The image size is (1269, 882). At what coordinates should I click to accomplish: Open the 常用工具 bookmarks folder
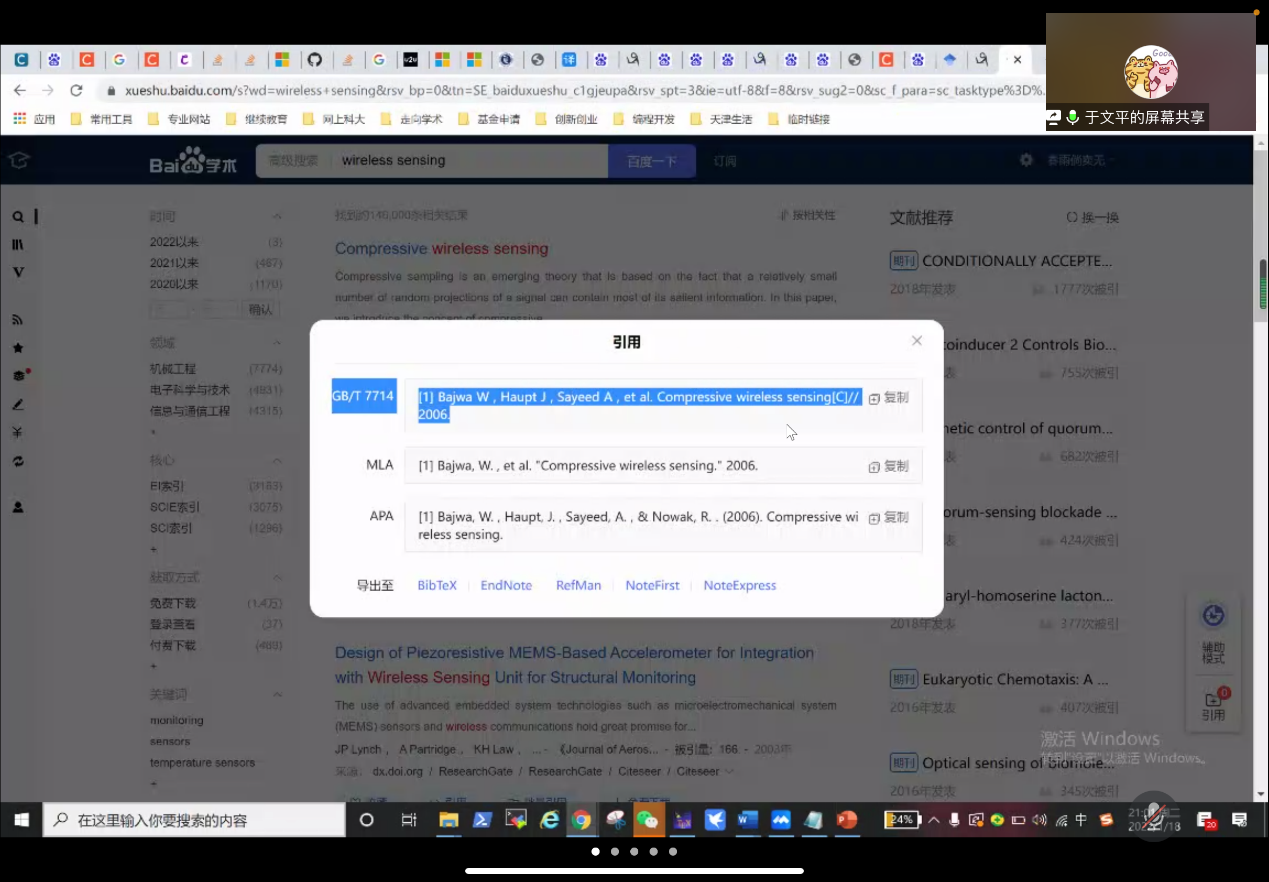click(x=102, y=119)
